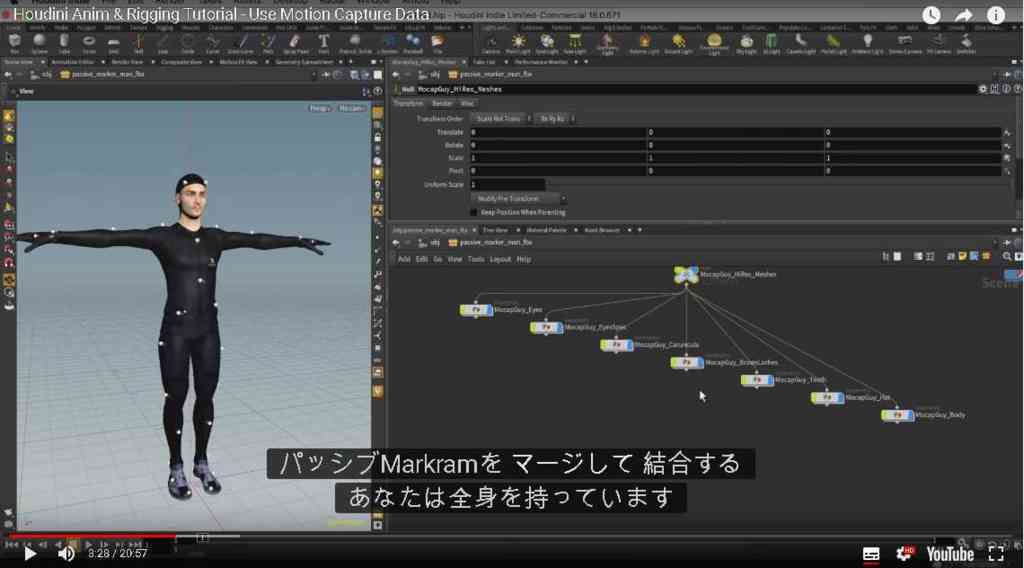Create an Area Light from the shelf

pyautogui.click(x=575, y=44)
